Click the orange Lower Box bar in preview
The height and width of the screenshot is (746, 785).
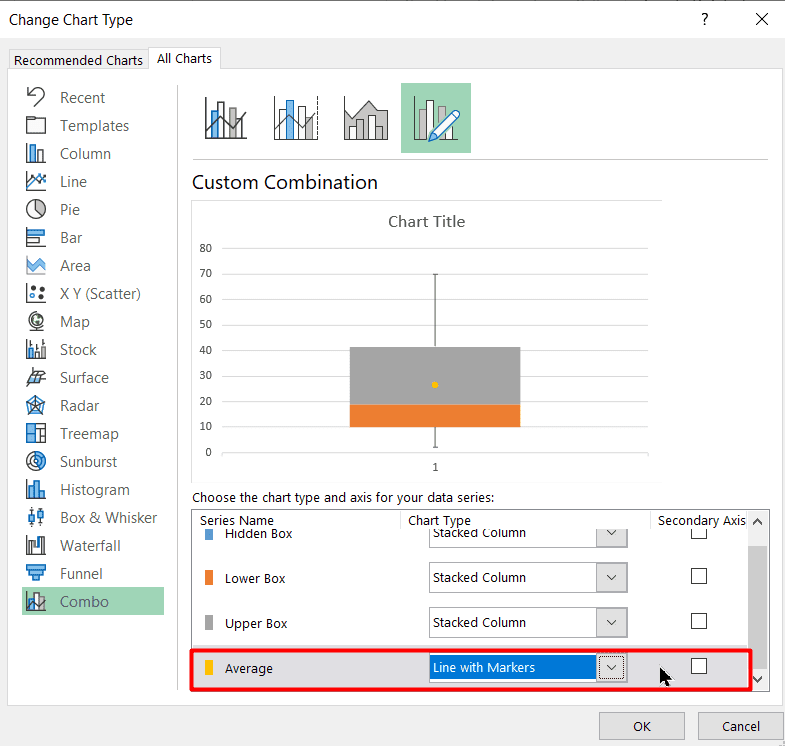coord(435,416)
